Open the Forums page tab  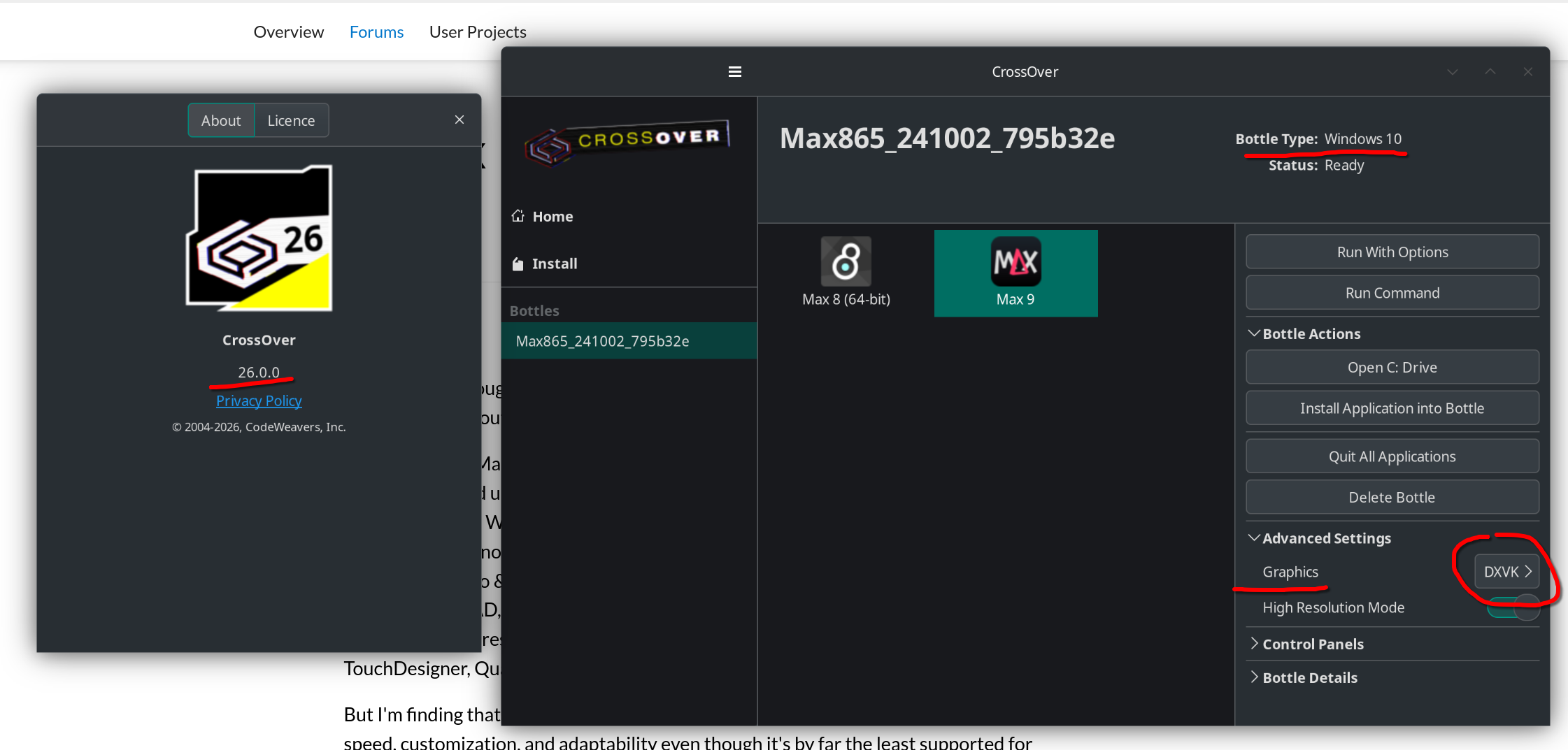click(376, 32)
